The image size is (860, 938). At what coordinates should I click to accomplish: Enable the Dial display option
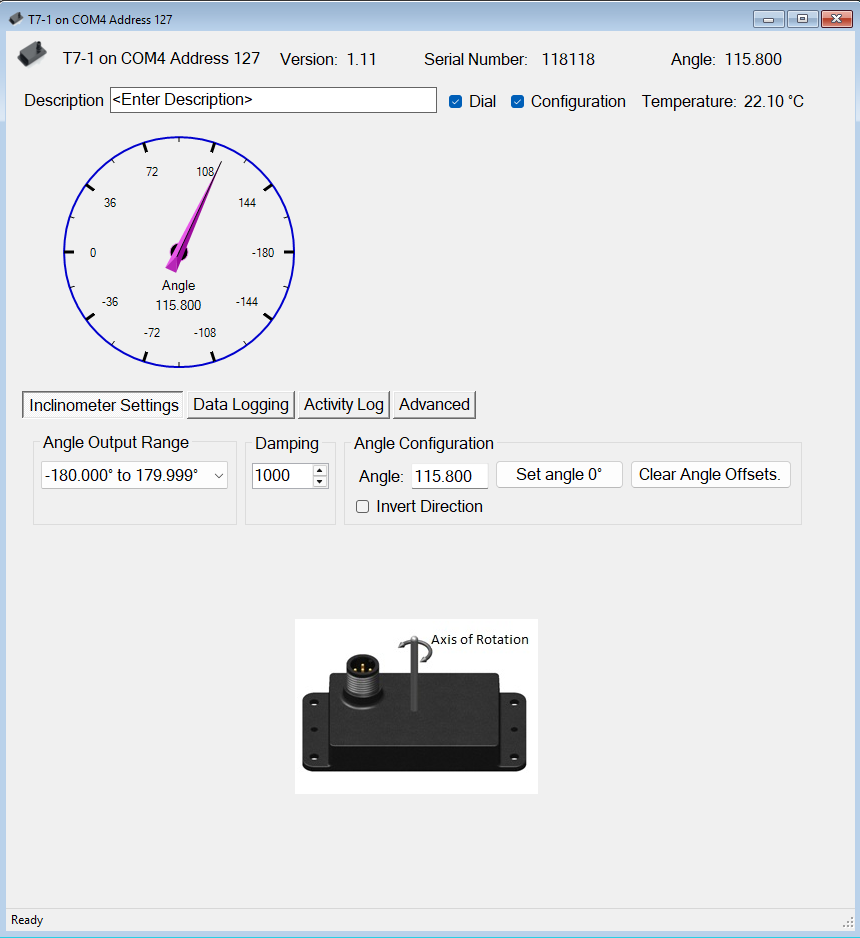point(455,101)
